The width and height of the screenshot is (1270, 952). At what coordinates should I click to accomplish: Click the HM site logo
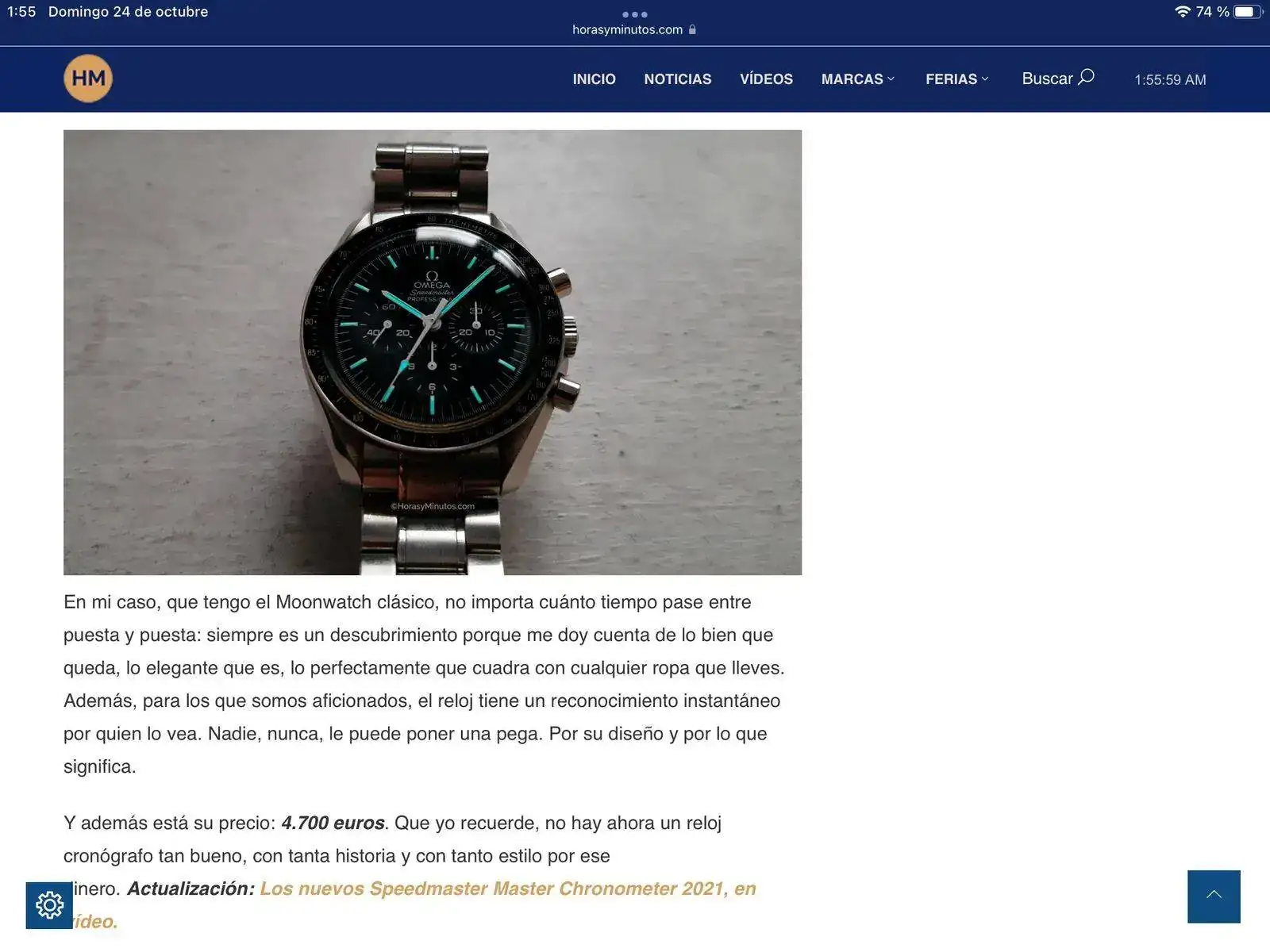pyautogui.click(x=88, y=79)
